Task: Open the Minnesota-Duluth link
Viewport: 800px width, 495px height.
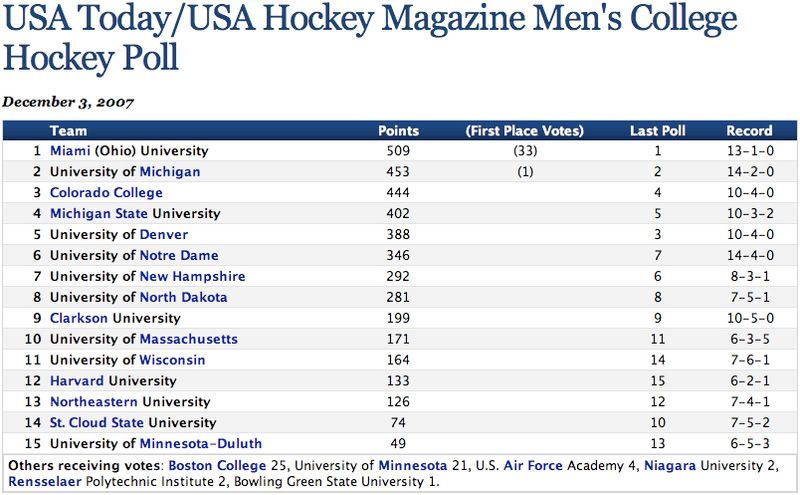Action: tap(201, 444)
